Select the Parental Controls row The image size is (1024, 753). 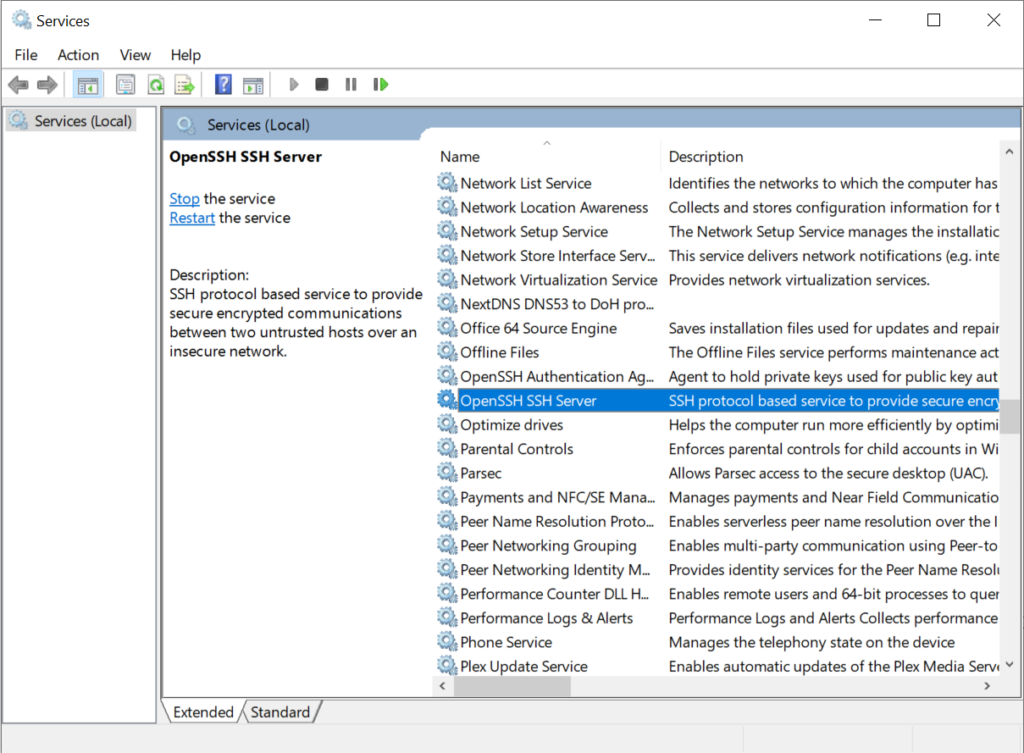click(x=717, y=449)
